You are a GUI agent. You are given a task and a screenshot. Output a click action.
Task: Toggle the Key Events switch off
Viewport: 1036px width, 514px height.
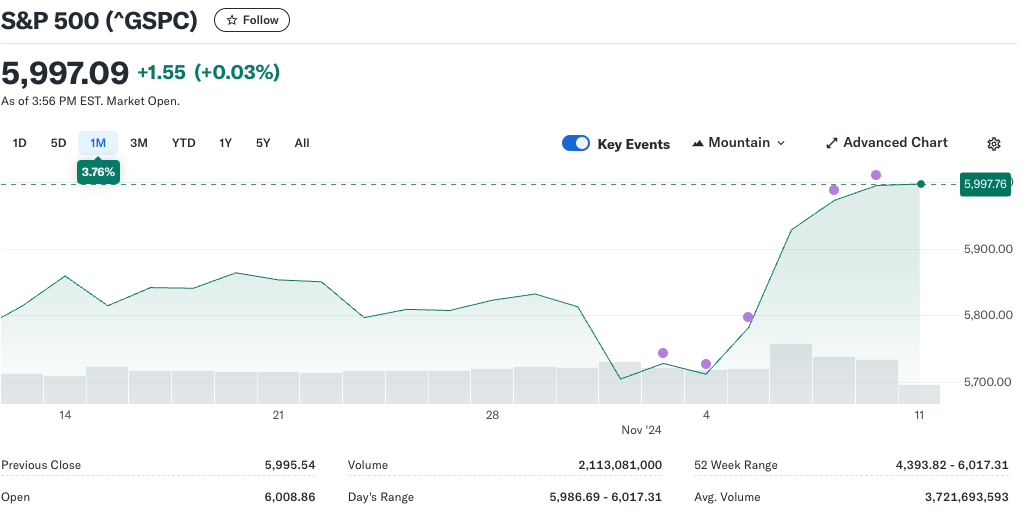coord(576,143)
